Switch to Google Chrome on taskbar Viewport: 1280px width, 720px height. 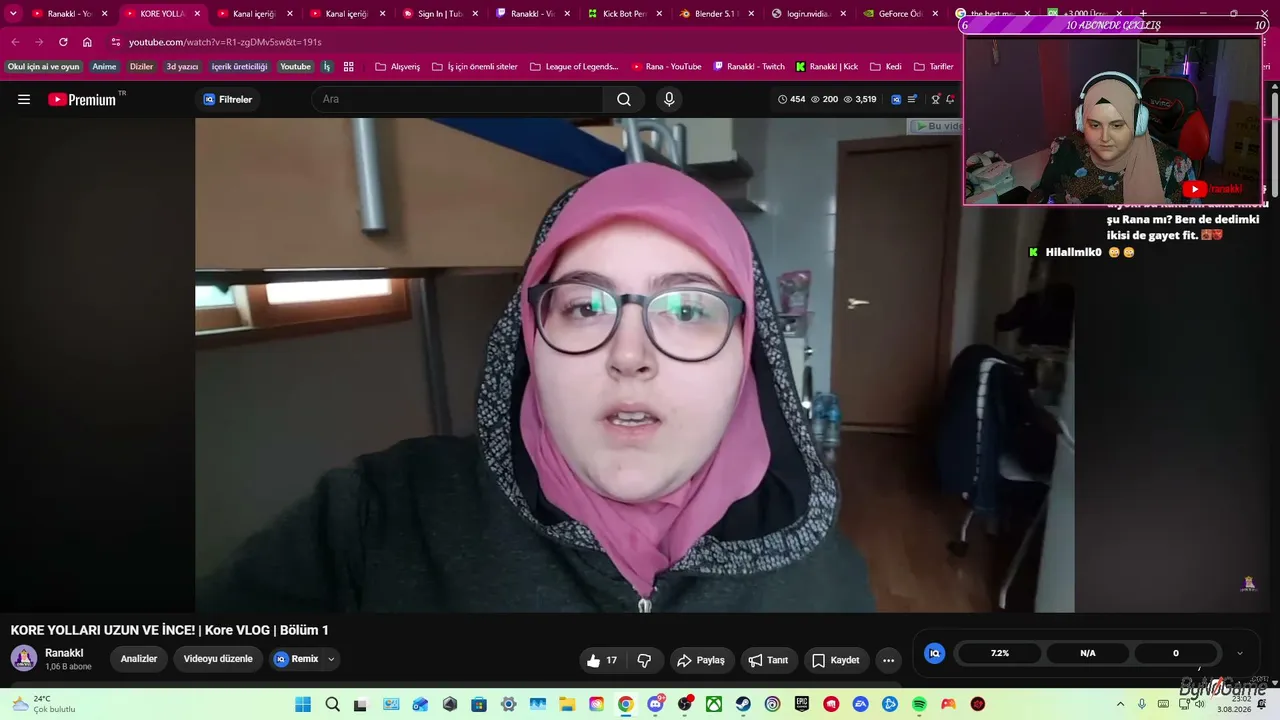tap(626, 704)
